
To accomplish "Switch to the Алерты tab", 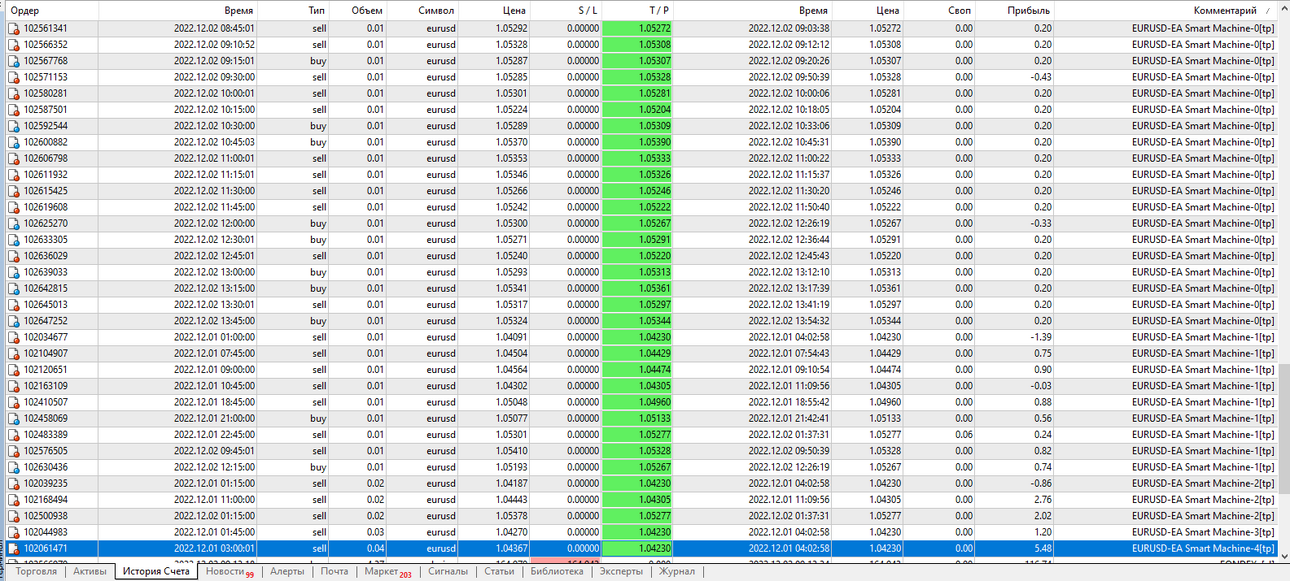I will [x=287, y=572].
